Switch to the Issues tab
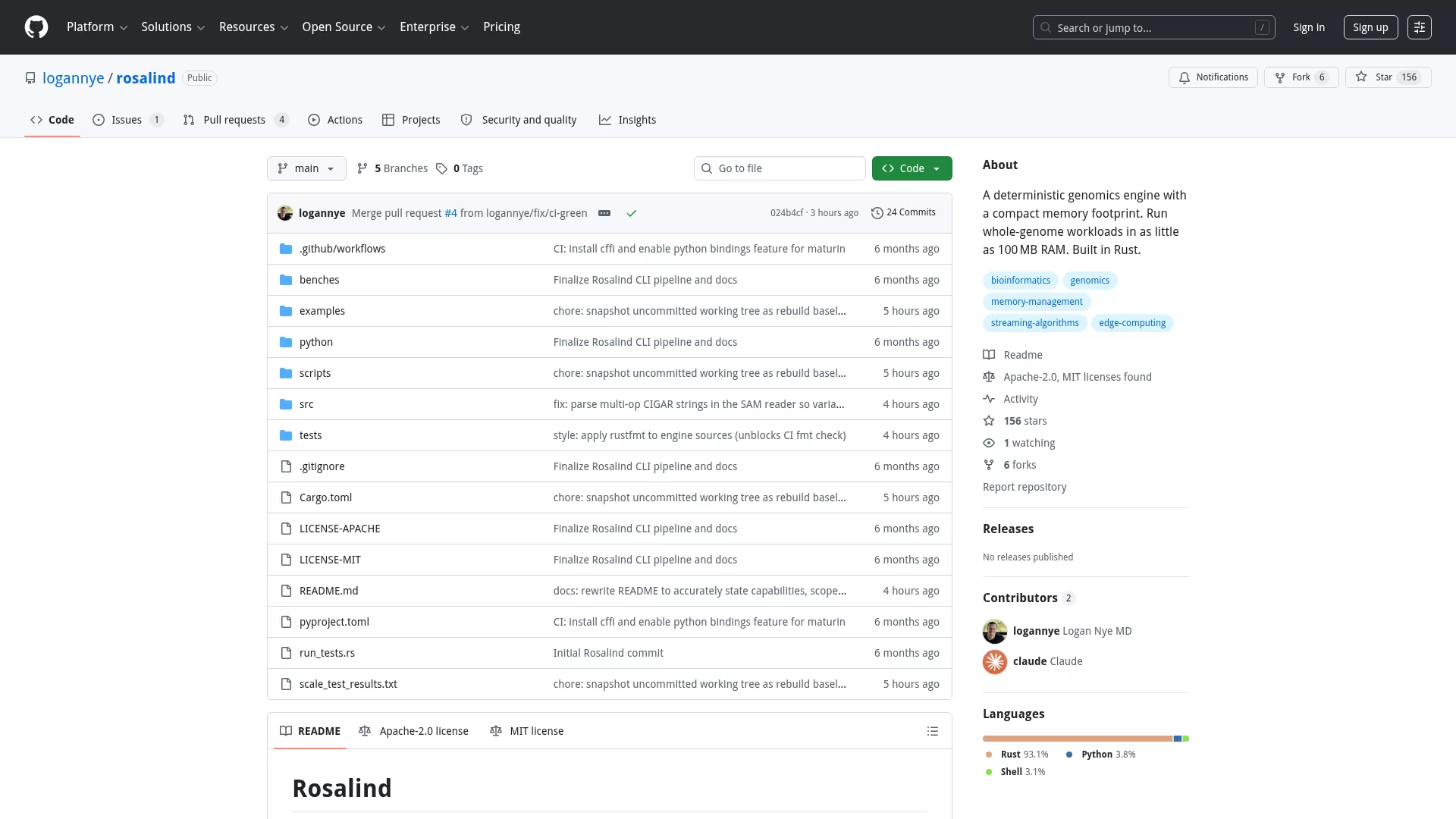Image resolution: width=1456 pixels, height=819 pixels. [x=127, y=120]
